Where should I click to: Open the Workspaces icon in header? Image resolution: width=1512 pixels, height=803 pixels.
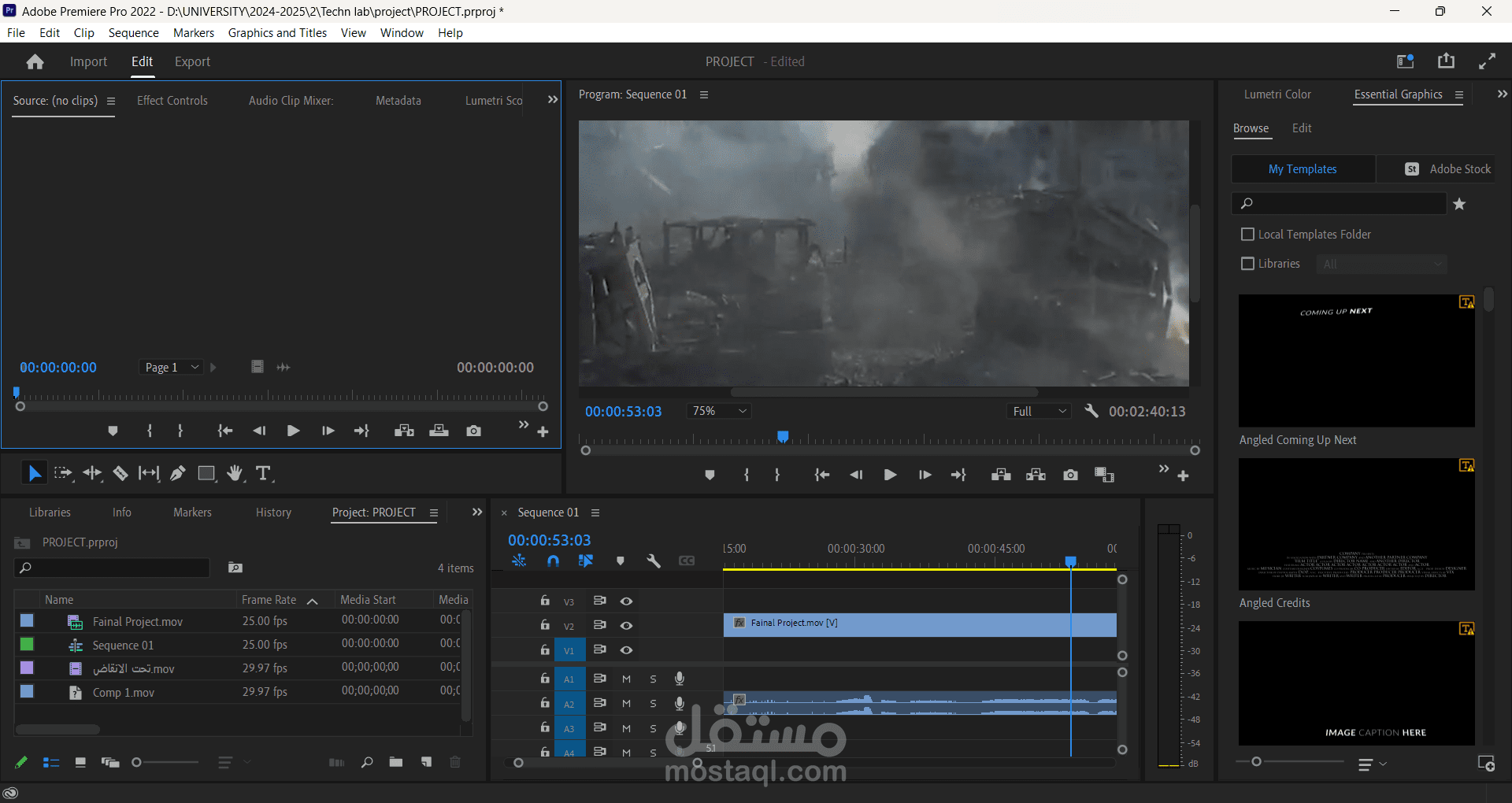tap(1405, 61)
